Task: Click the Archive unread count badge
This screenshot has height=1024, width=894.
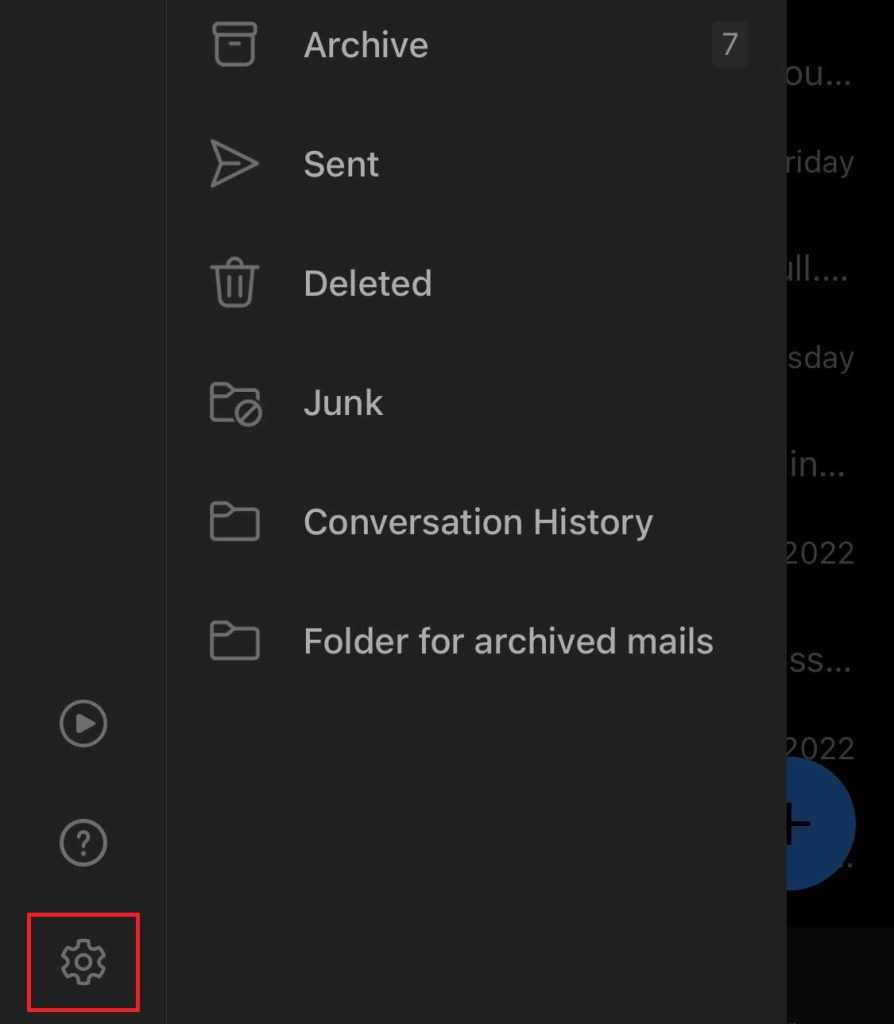Action: pos(730,44)
